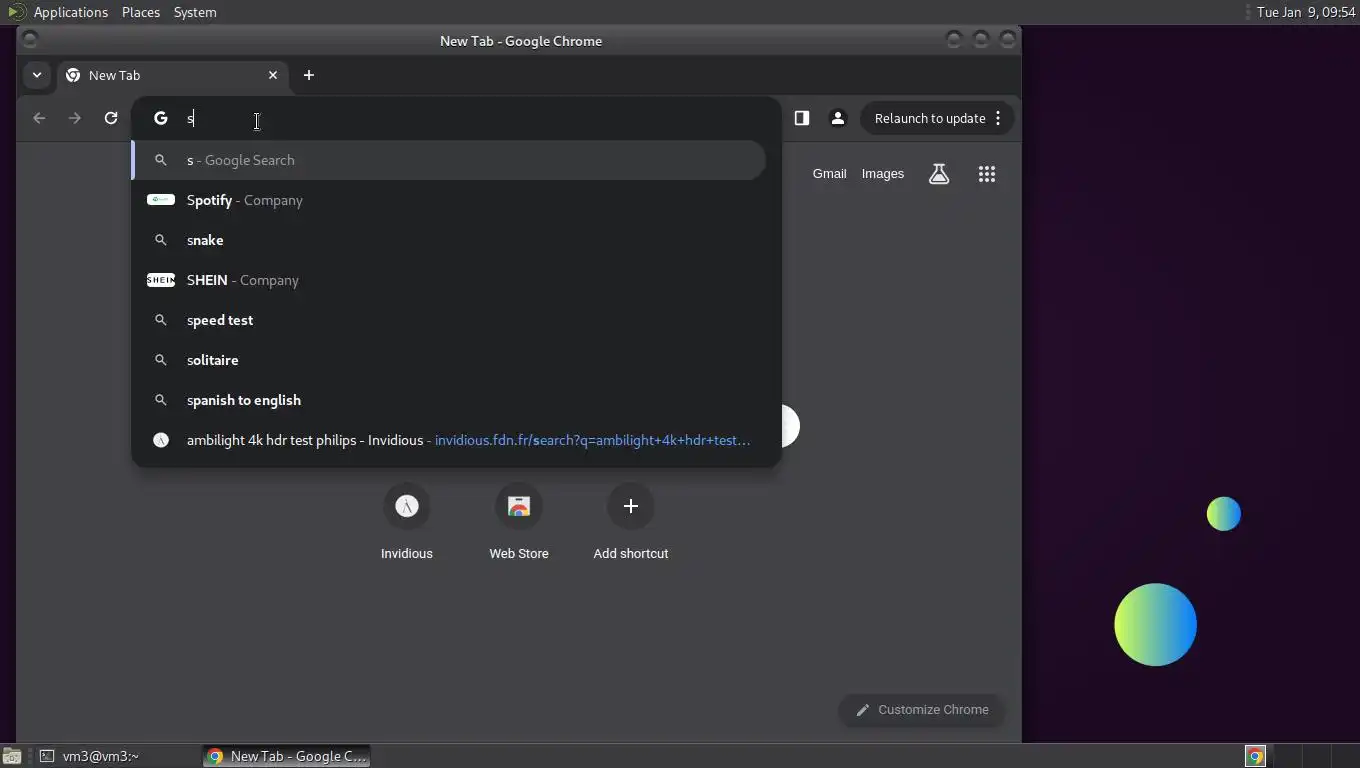Image resolution: width=1360 pixels, height=768 pixels.
Task: Choose 'spanish to english' suggestion
Action: click(x=449, y=400)
